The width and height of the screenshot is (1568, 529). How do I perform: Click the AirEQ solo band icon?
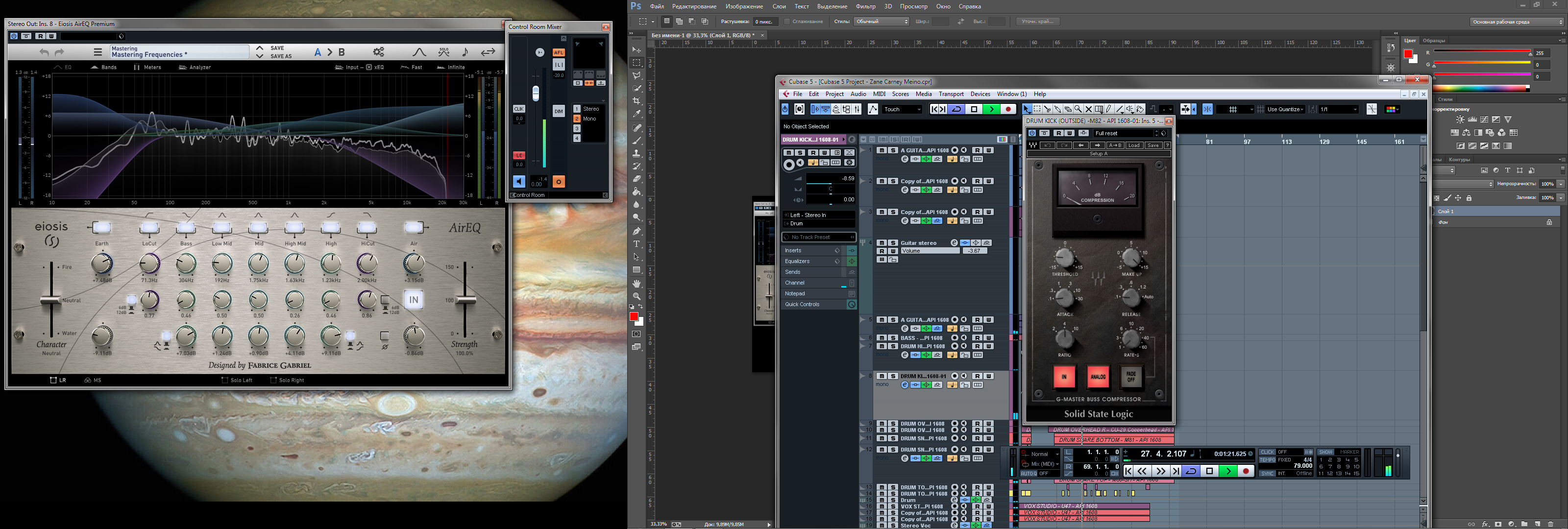coord(444,53)
